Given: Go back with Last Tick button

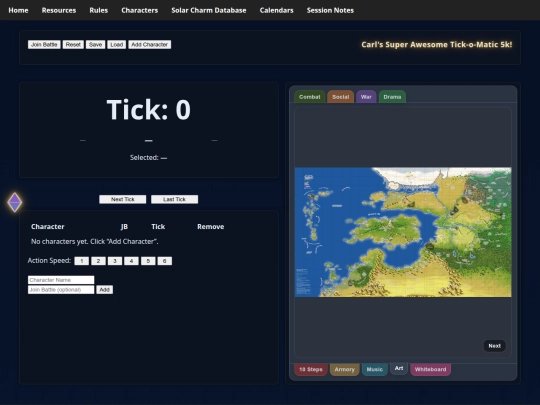Looking at the screenshot, I should point(174,199).
